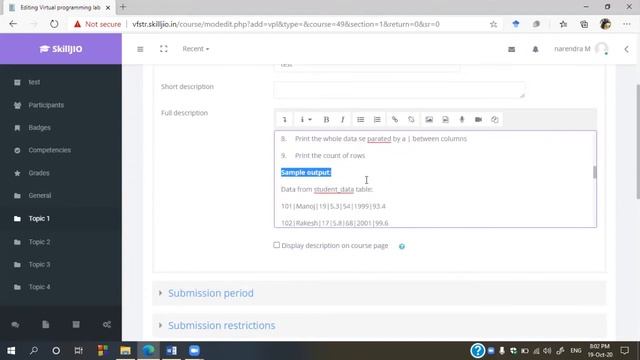Open the paragraph styles dropdown
The image size is (640, 360).
[x=305, y=120]
